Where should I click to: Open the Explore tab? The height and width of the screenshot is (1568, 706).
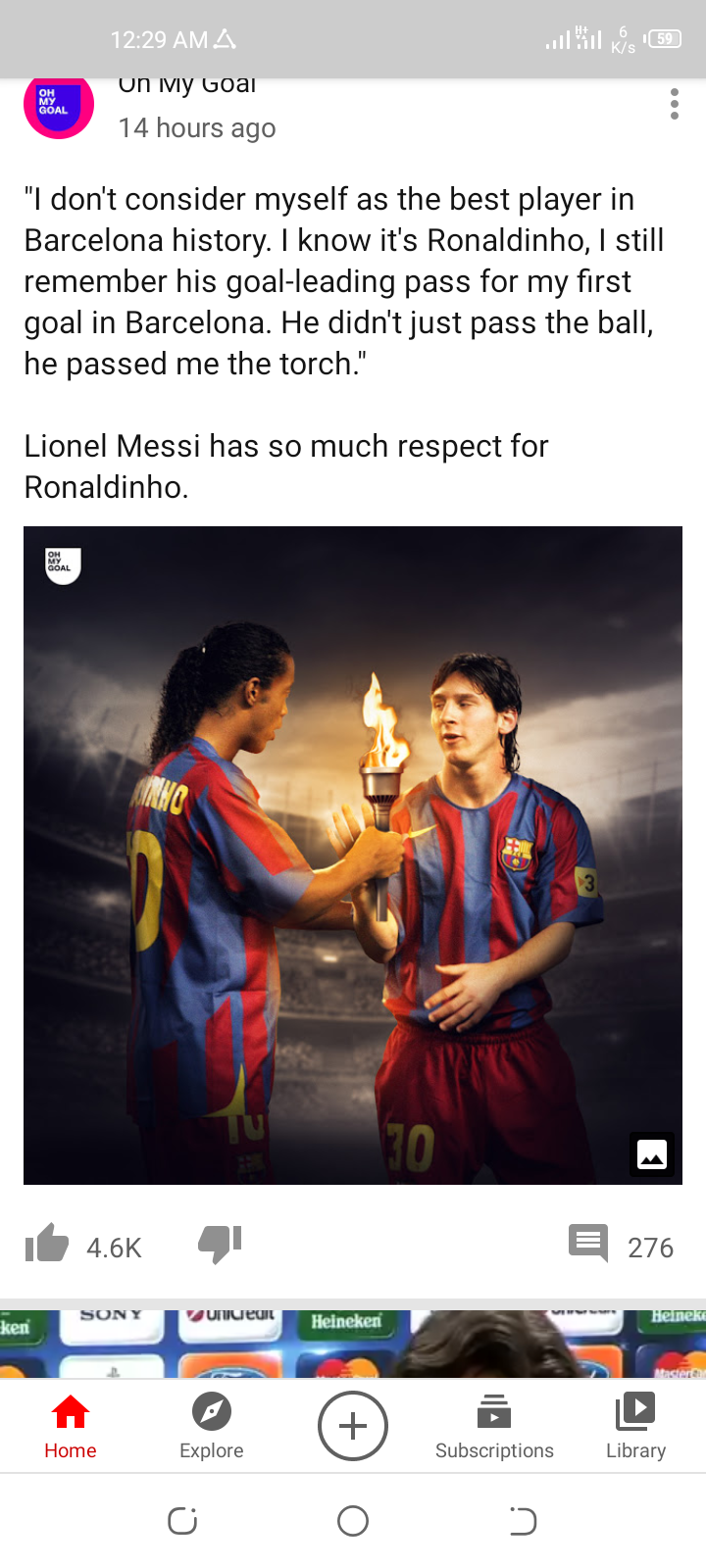212,1427
